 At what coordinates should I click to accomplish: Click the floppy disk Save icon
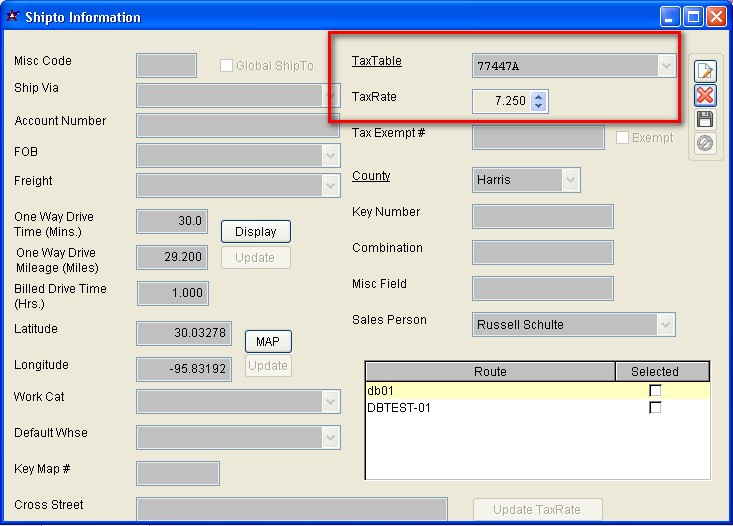tap(705, 119)
